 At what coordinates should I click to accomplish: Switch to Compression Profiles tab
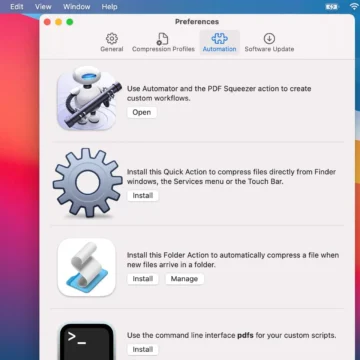click(163, 43)
